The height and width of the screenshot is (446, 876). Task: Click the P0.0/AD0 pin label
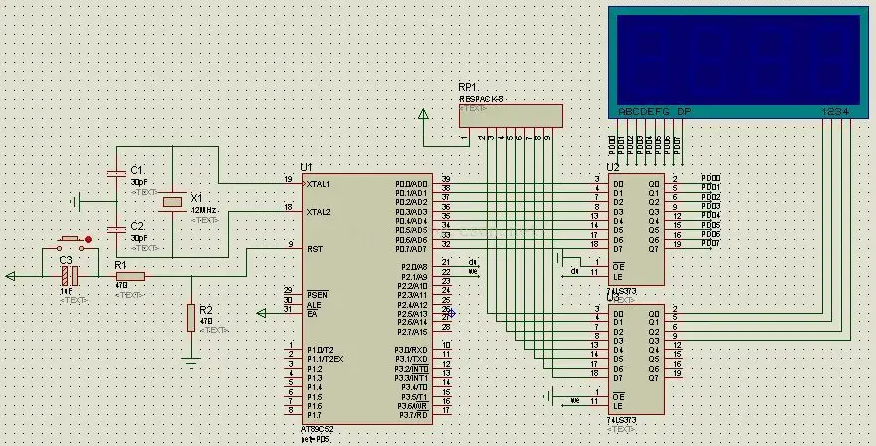point(411,184)
